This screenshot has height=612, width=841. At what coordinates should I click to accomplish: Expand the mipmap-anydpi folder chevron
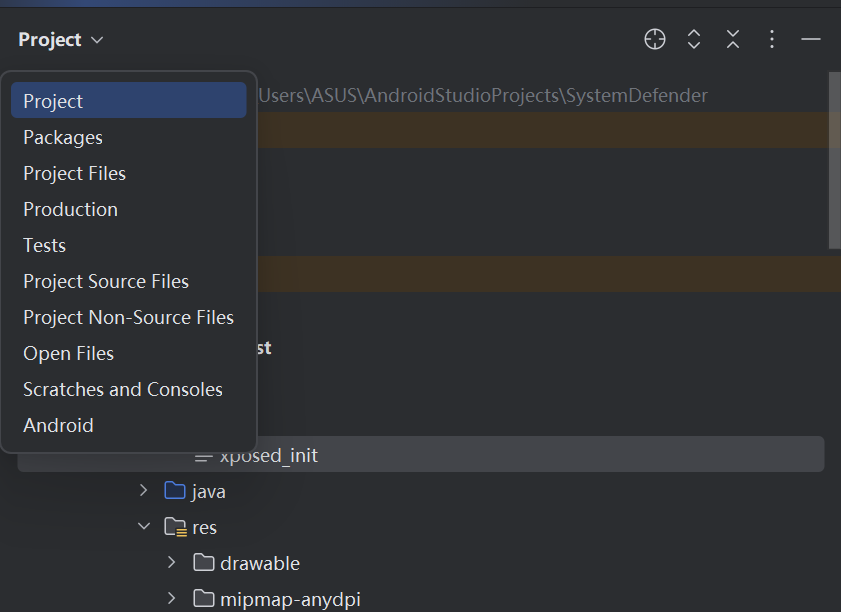tap(172, 599)
